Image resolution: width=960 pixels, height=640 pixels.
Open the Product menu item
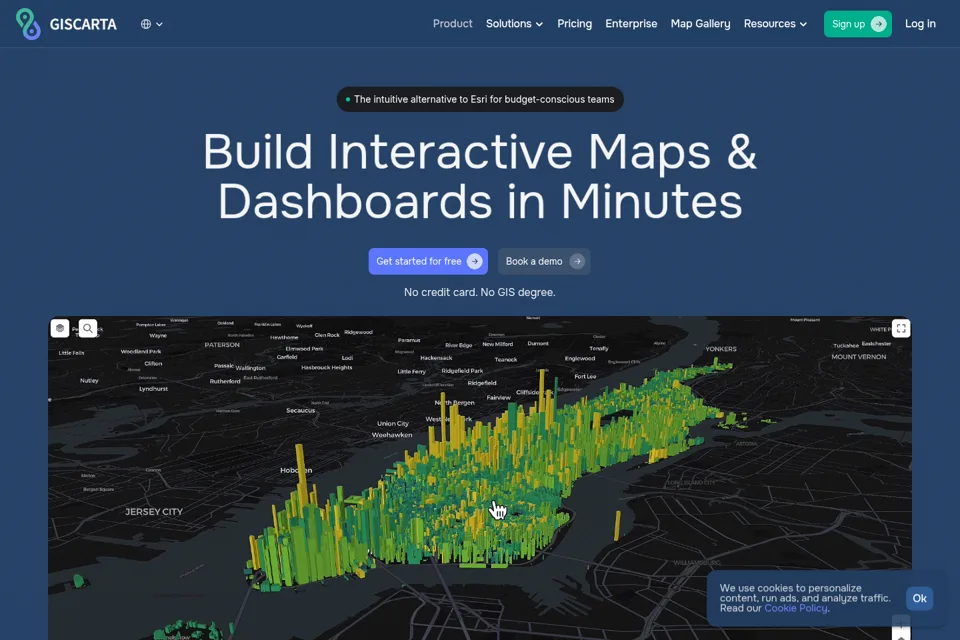point(452,24)
